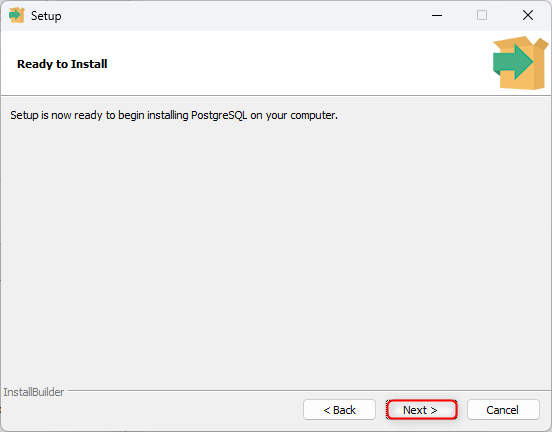Click the large package box logo in header

[x=520, y=63]
